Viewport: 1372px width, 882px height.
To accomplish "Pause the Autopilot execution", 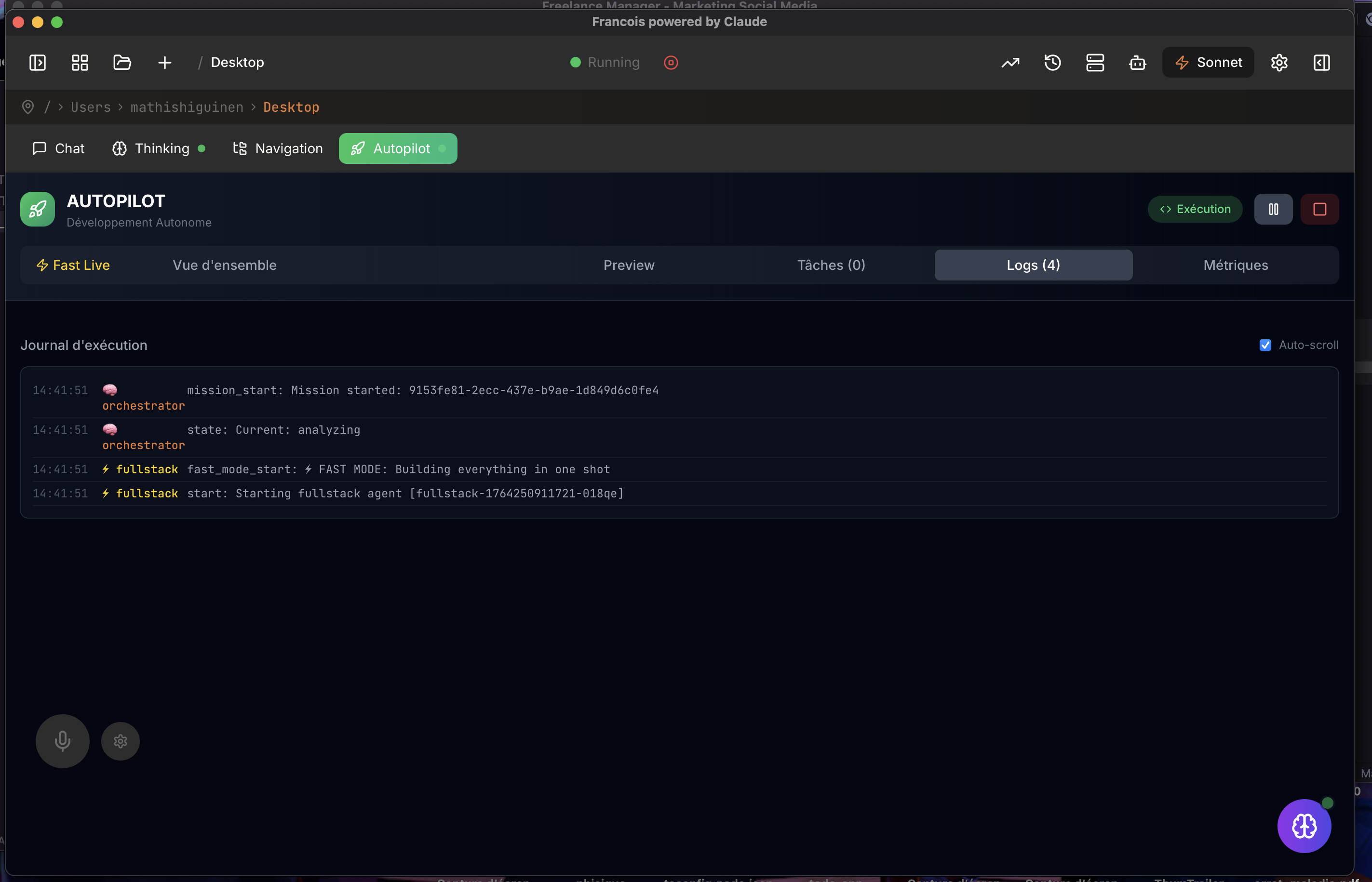I will pos(1273,209).
